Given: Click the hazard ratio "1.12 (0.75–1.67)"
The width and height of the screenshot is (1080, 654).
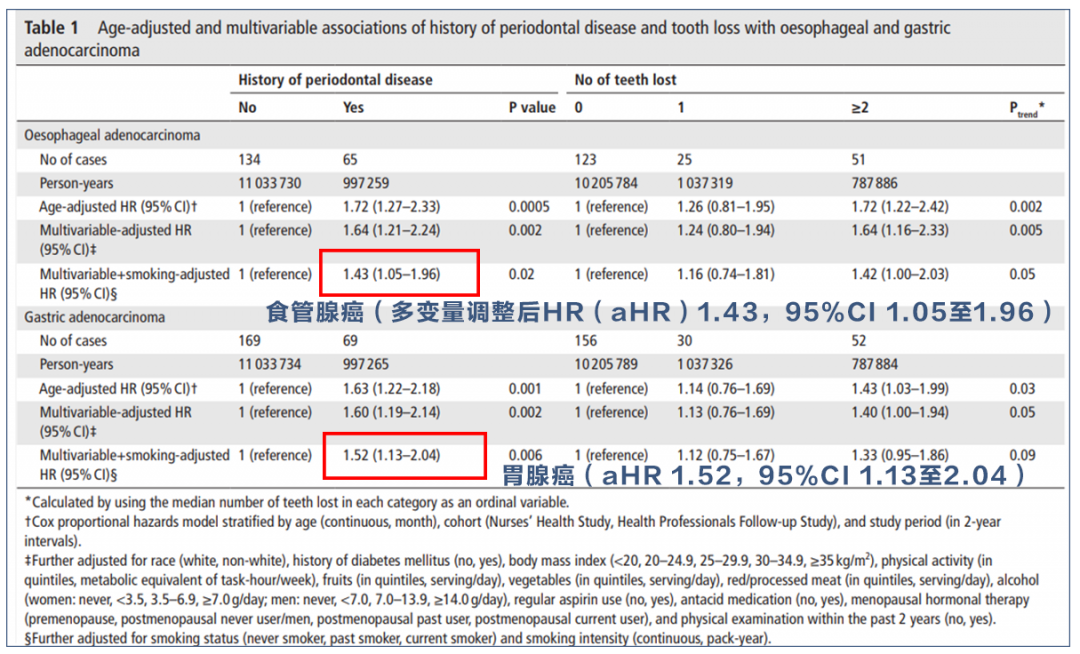Looking at the screenshot, I should (725, 455).
